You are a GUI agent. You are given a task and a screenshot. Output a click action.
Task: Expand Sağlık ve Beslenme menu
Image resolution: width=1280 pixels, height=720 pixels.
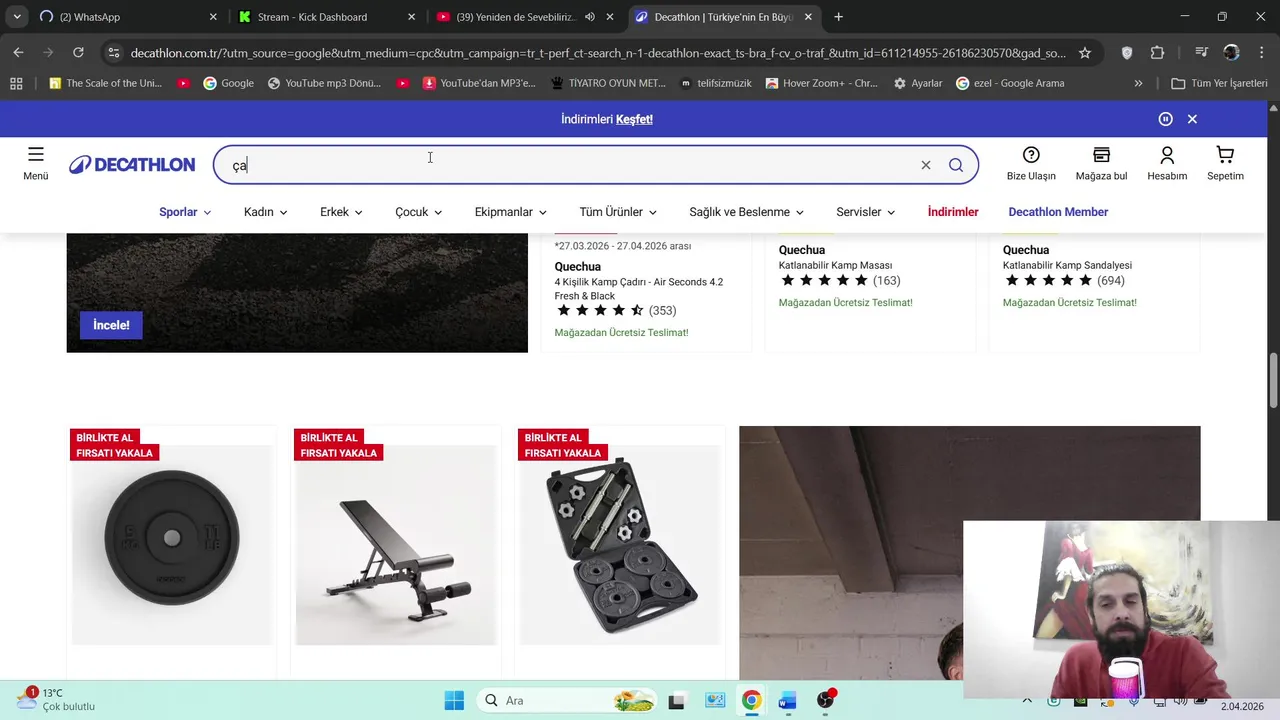click(x=746, y=212)
